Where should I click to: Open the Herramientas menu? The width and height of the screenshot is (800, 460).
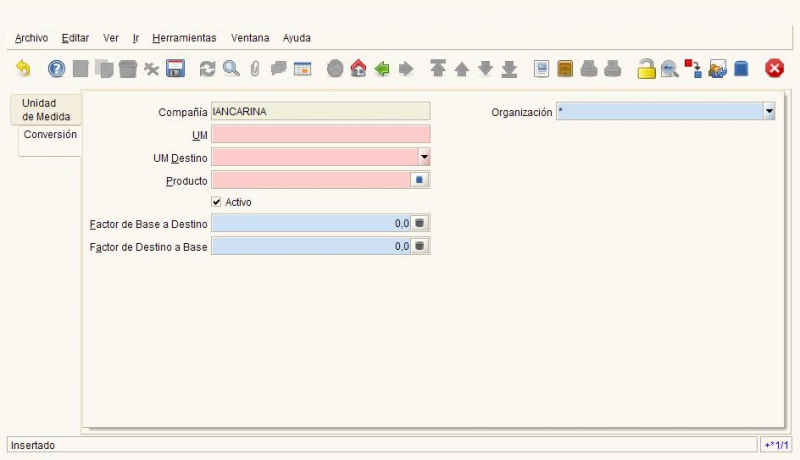pos(184,38)
